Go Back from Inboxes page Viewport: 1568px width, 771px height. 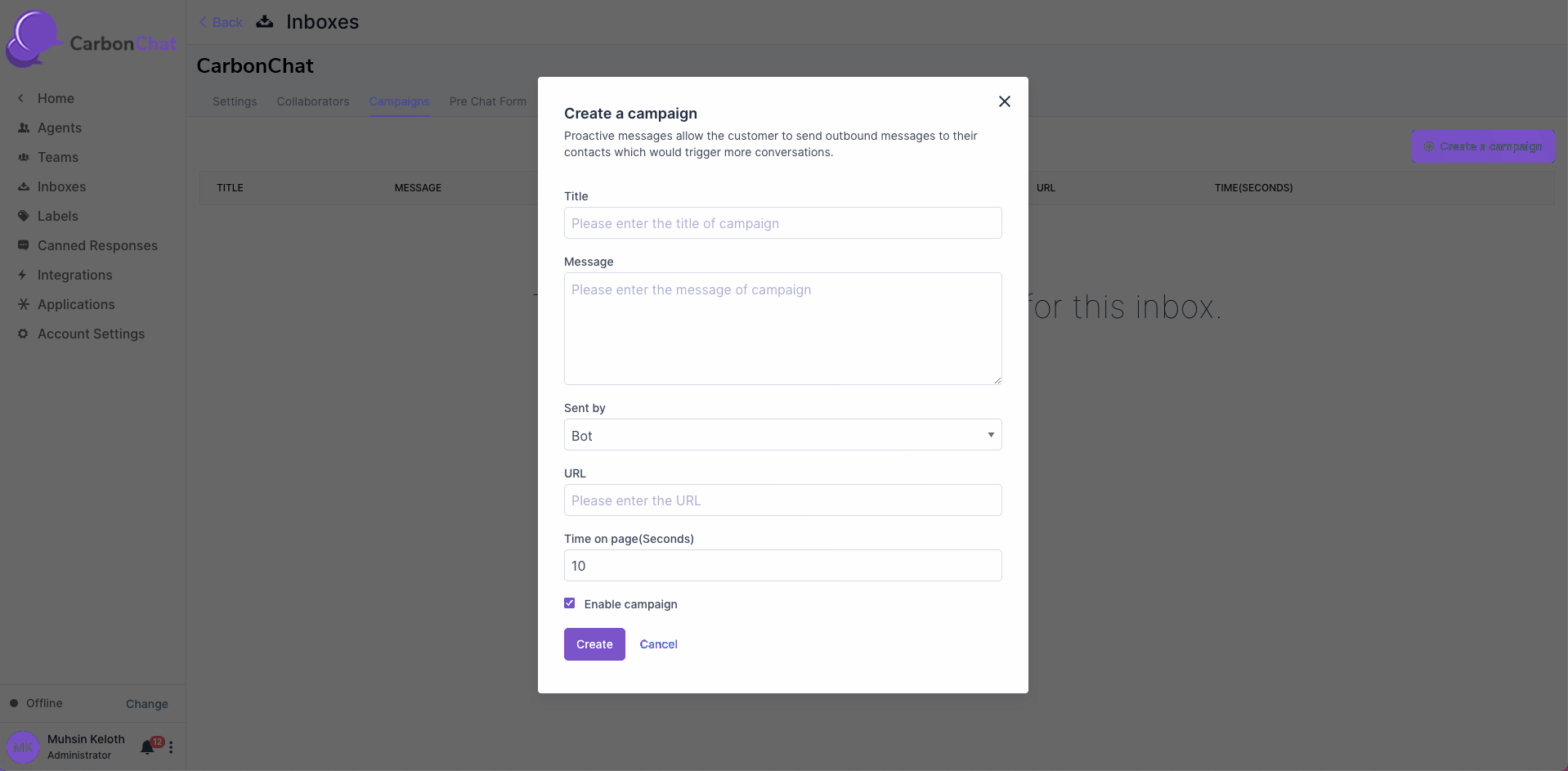(x=221, y=22)
